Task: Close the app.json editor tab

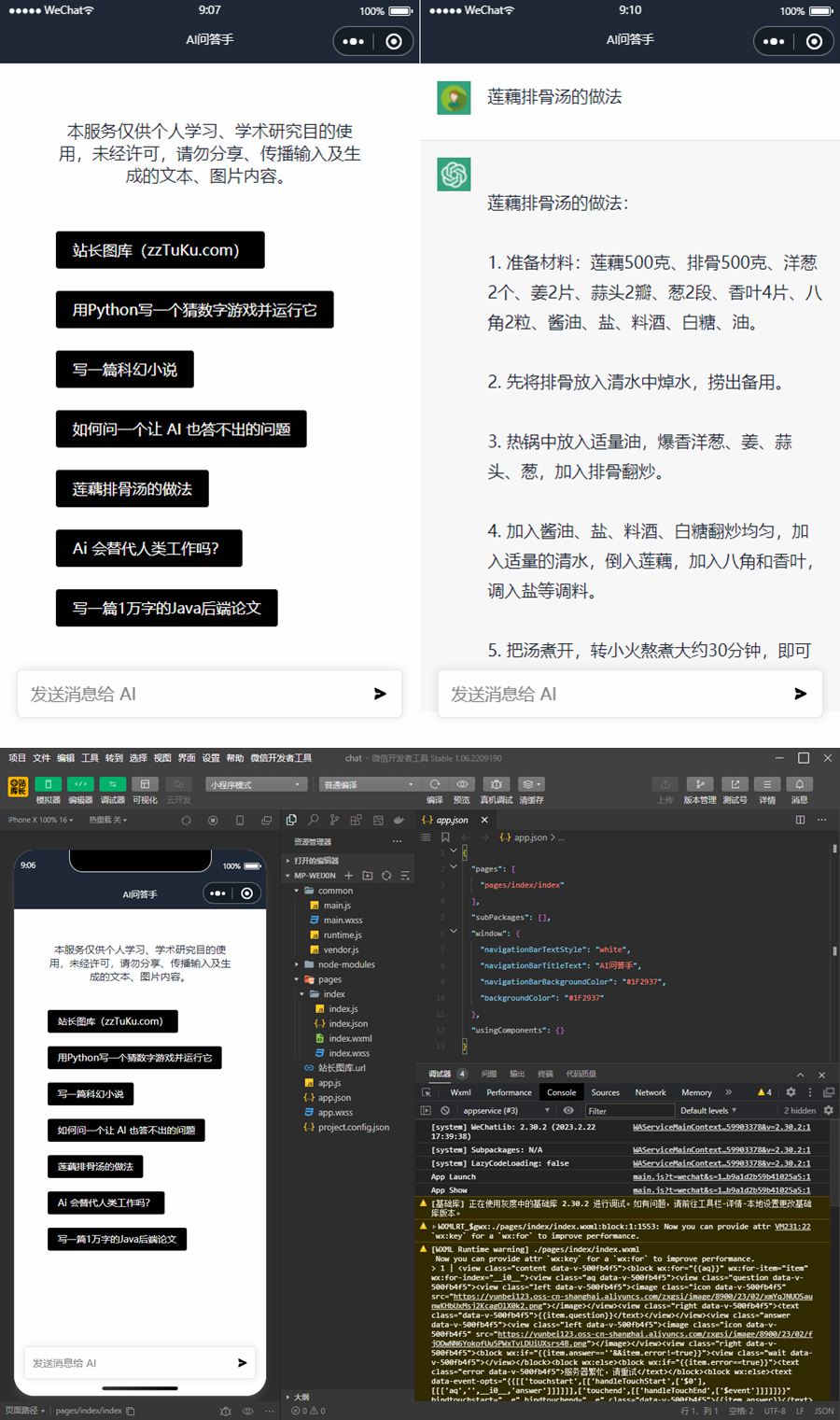Action: [484, 820]
